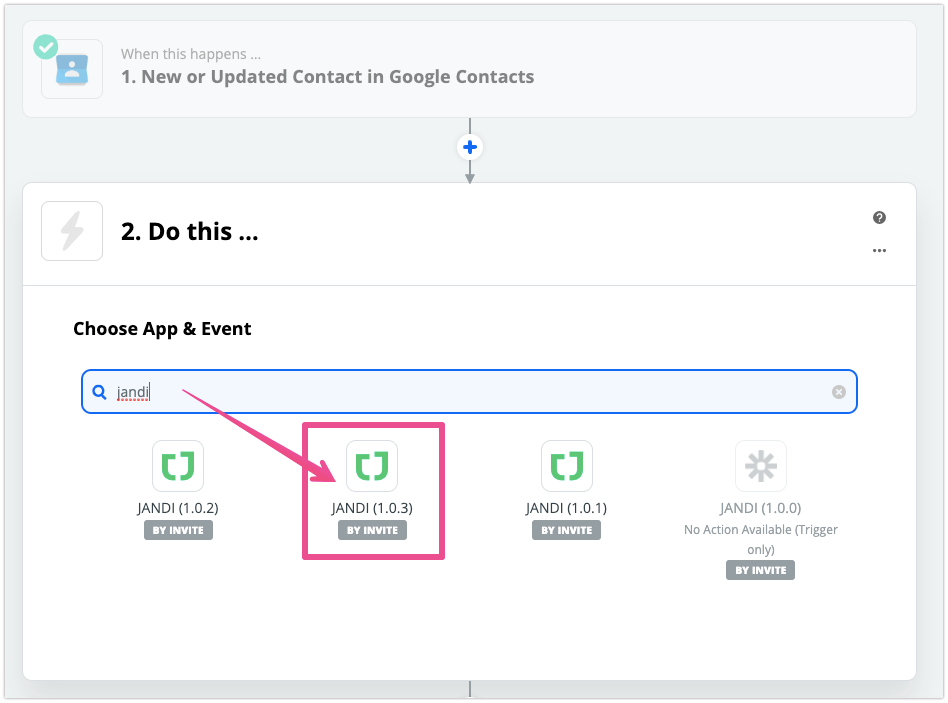Click the greyed JANDI (1.0.0) icon
Screen dimensions: 948x703
click(761, 466)
